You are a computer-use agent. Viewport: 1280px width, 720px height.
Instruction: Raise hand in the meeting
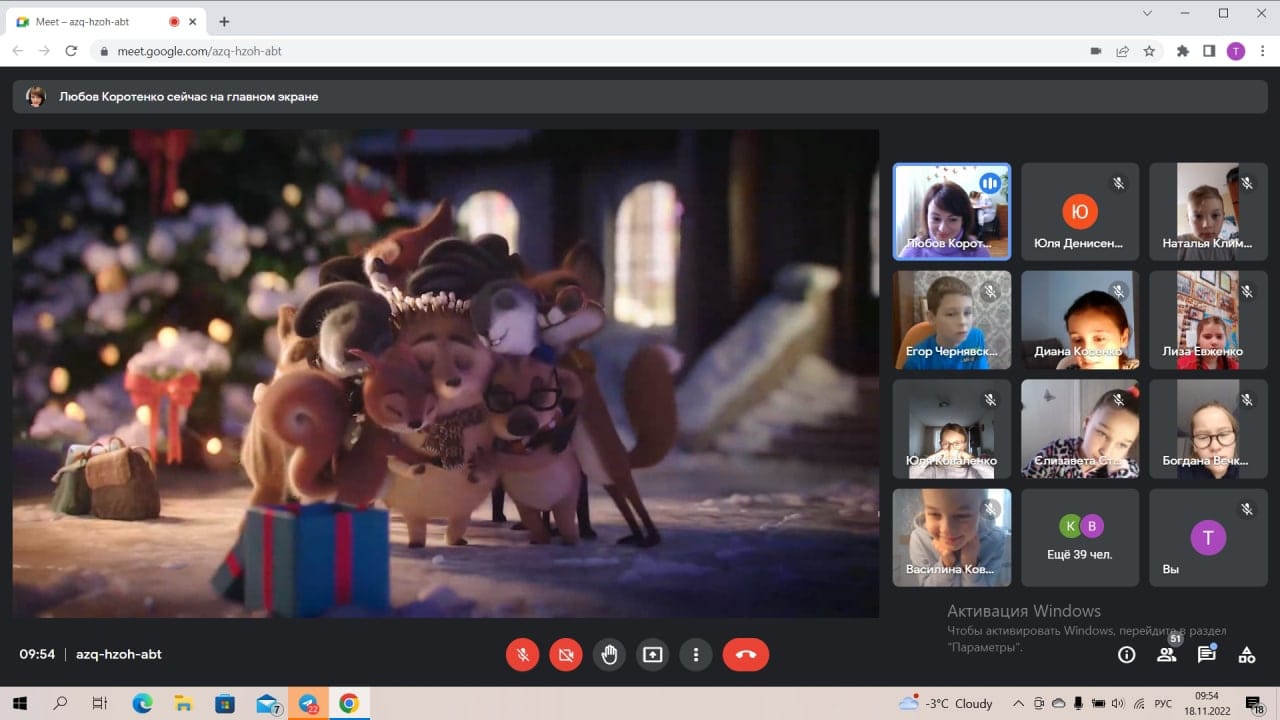point(609,655)
